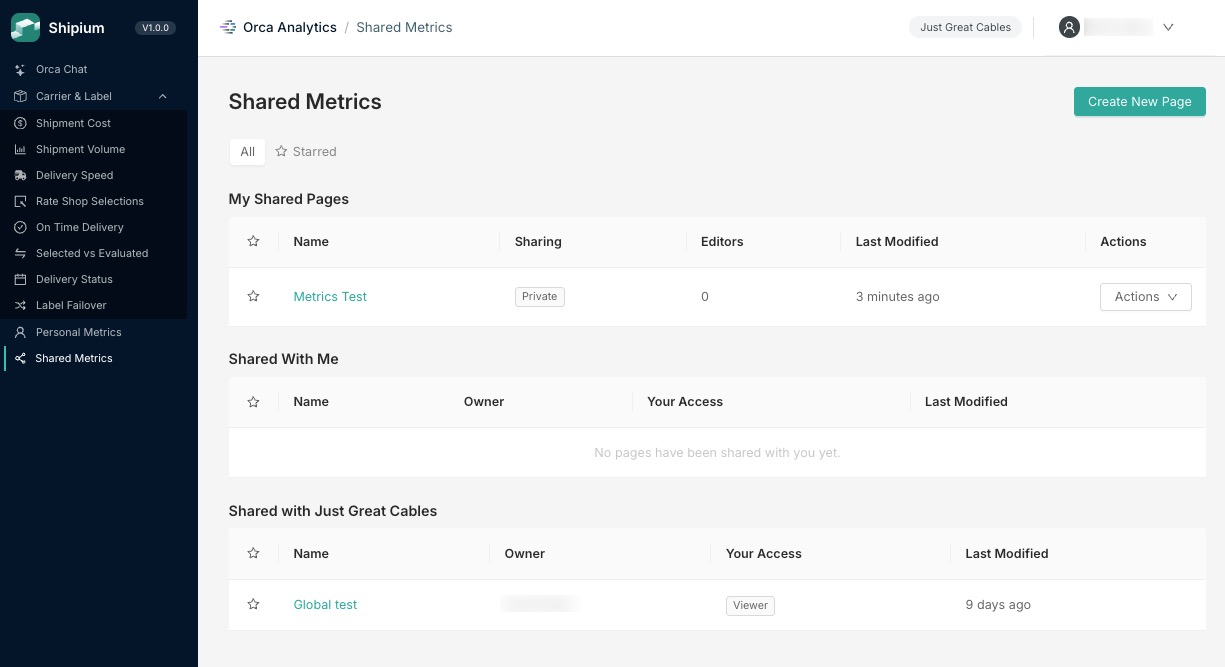Image resolution: width=1225 pixels, height=667 pixels.
Task: Star the Global test page
Action: click(x=253, y=604)
